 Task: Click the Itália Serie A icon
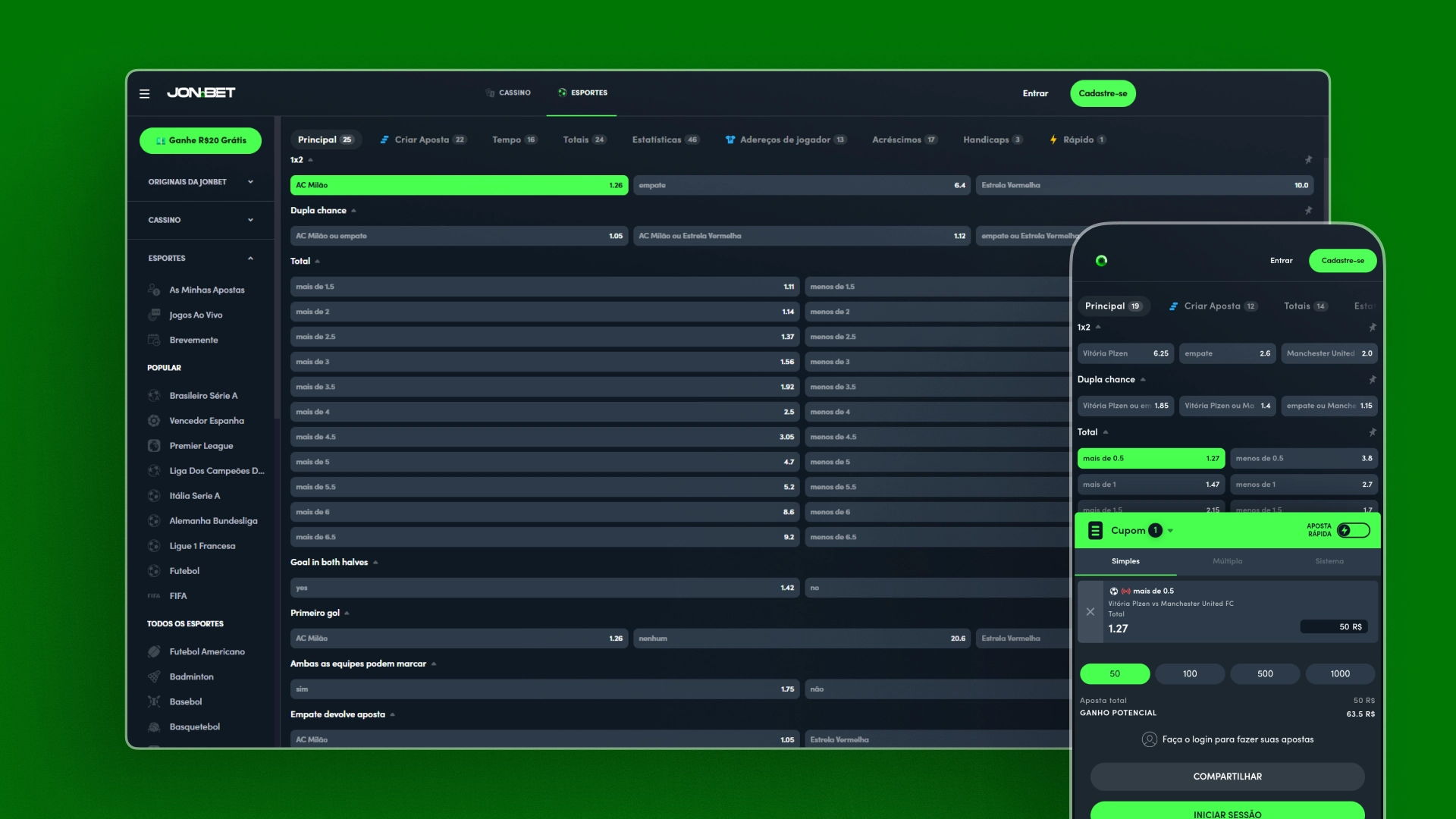[154, 496]
